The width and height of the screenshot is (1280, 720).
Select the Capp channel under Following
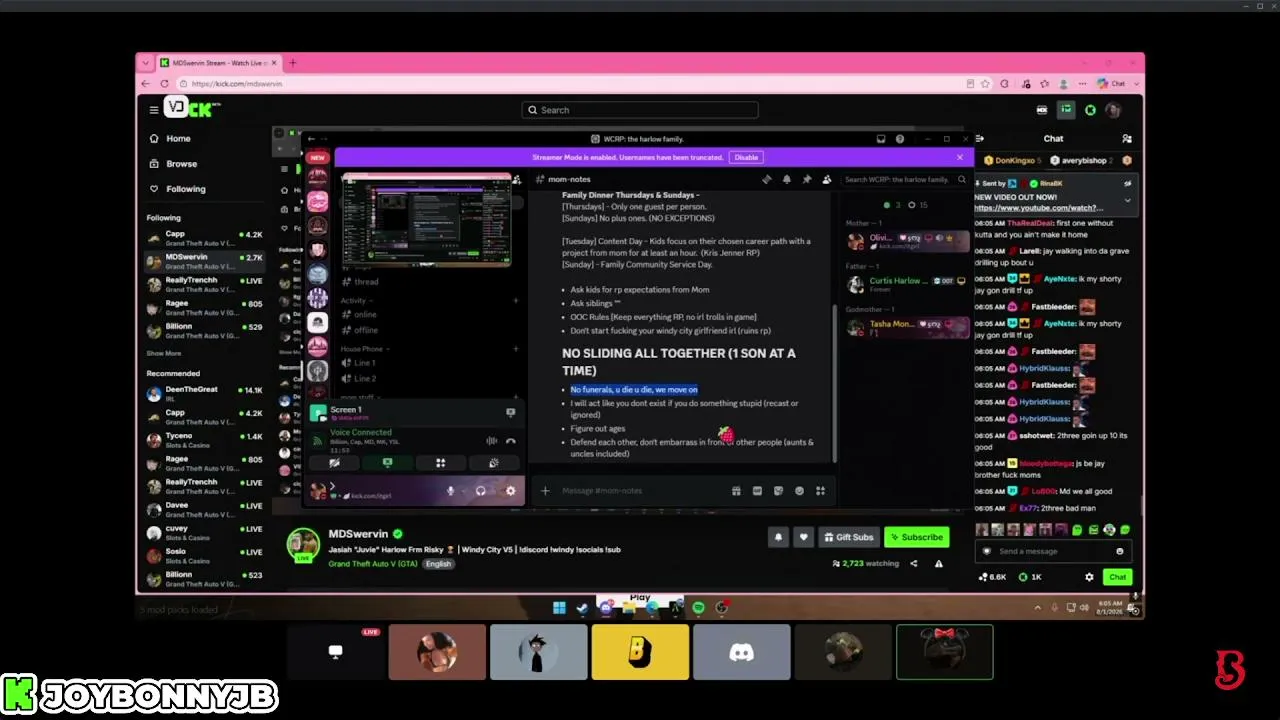click(205, 238)
